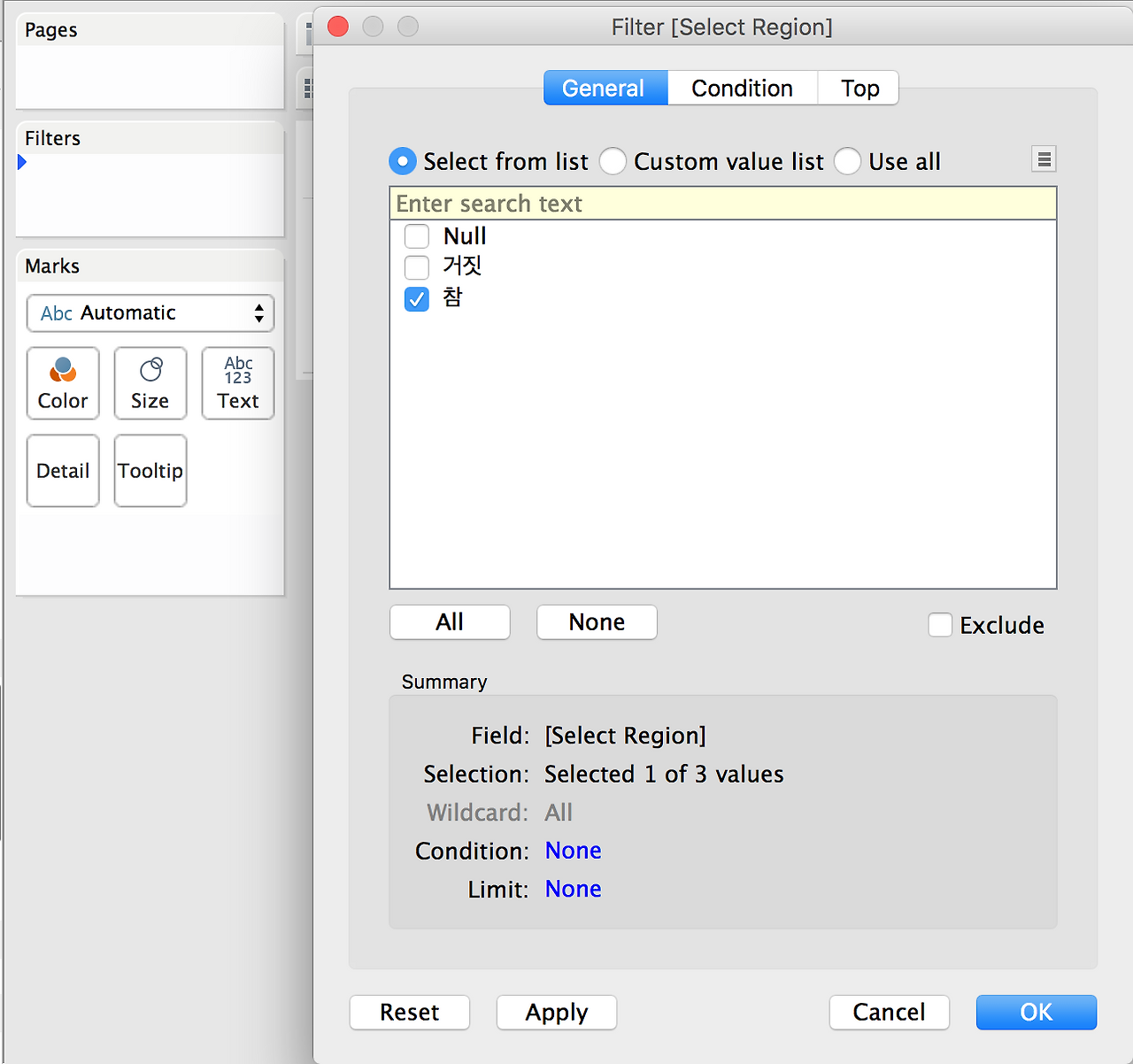
Task: Click the blue triangle in Filters shelf
Action: 22,162
